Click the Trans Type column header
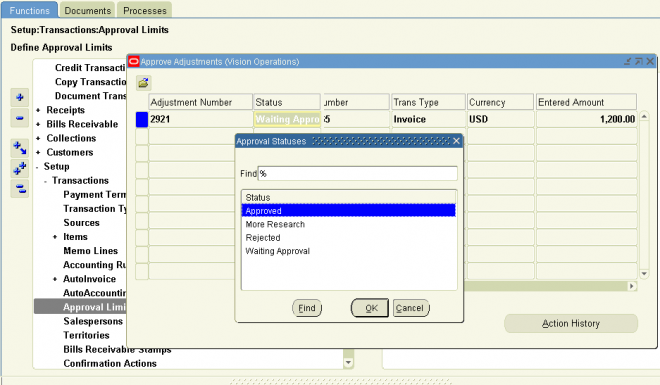This screenshot has width=660, height=385. click(428, 102)
